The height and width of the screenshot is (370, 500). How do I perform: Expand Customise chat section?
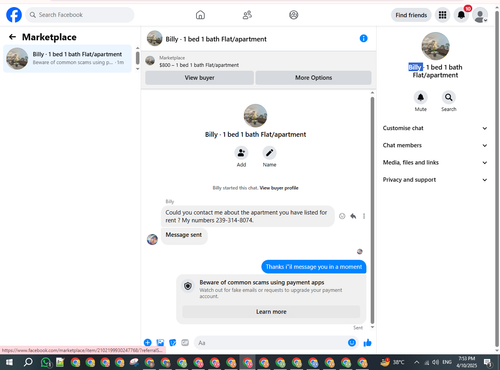point(435,128)
